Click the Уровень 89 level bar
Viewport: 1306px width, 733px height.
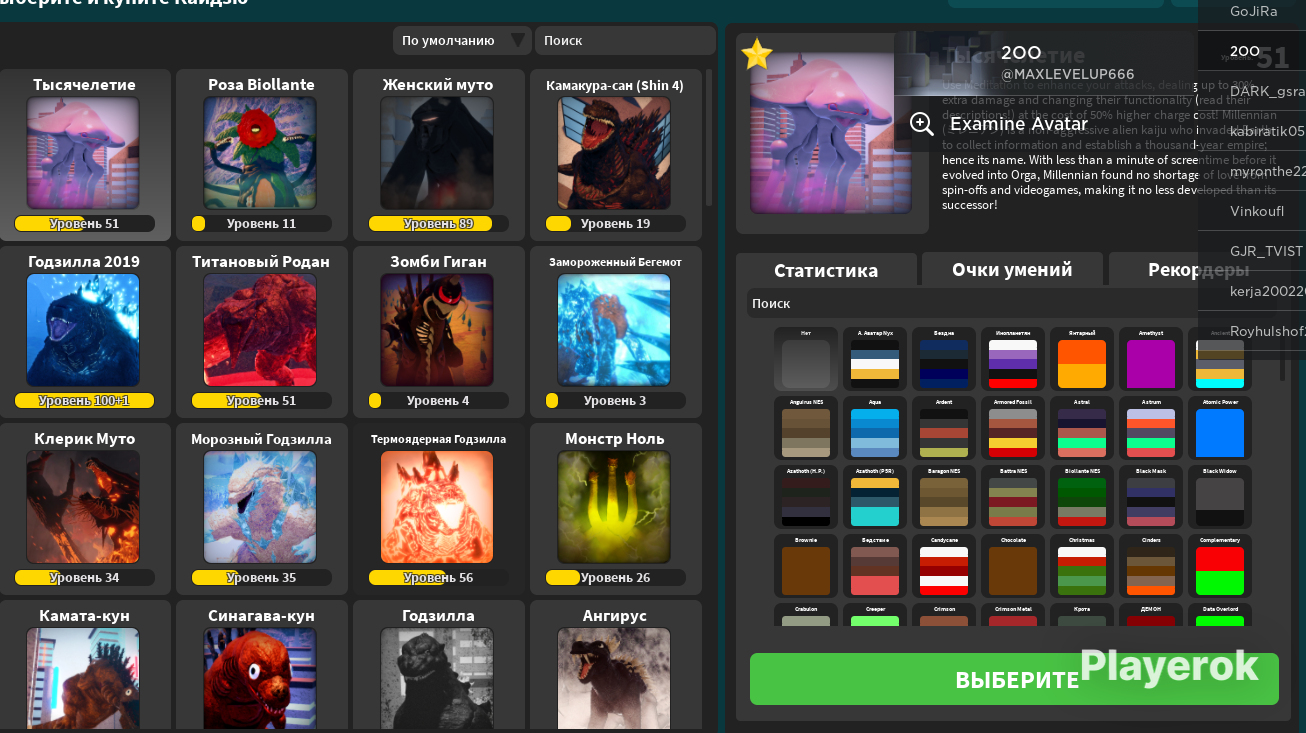[x=438, y=224]
